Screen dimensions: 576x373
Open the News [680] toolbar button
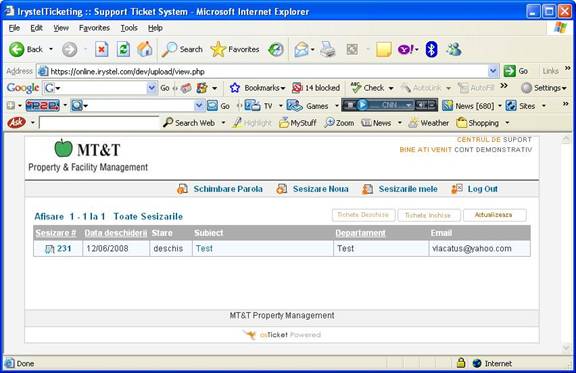click(x=468, y=106)
